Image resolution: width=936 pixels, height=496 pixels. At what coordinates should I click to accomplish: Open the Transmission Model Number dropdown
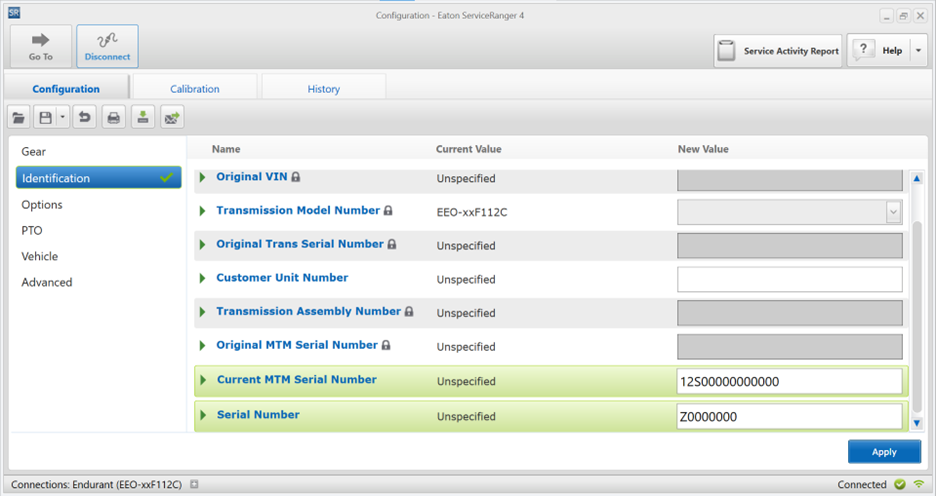click(x=892, y=212)
